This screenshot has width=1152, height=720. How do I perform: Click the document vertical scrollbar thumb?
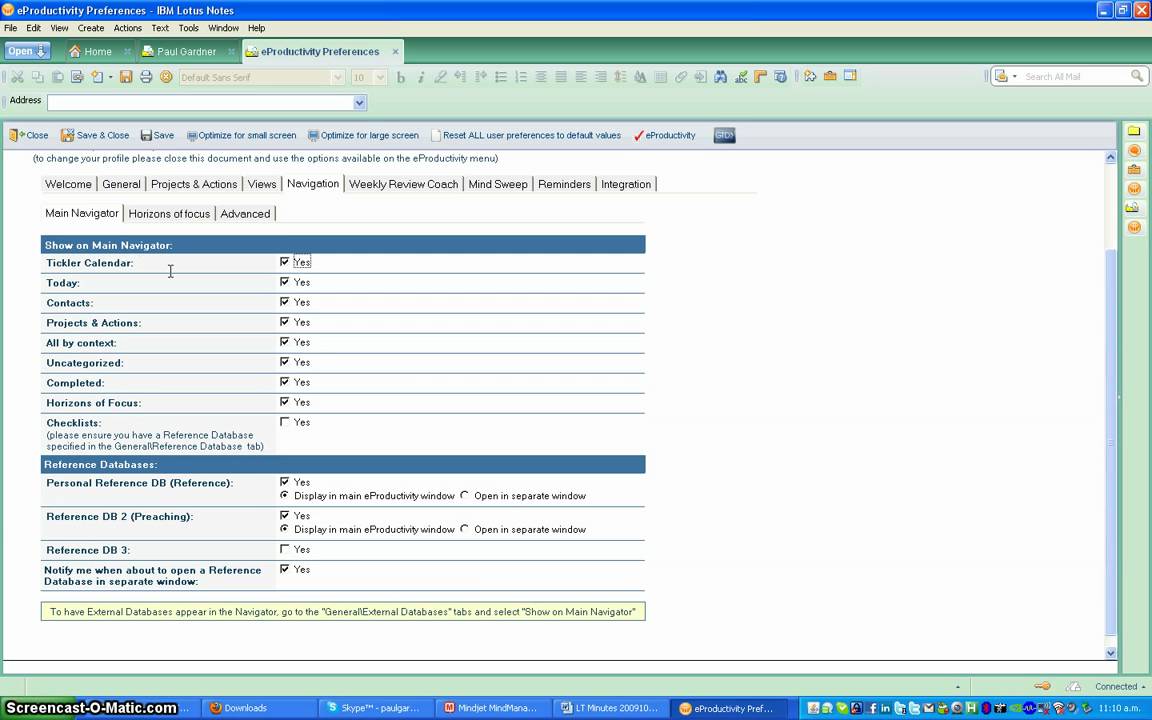(1111, 442)
